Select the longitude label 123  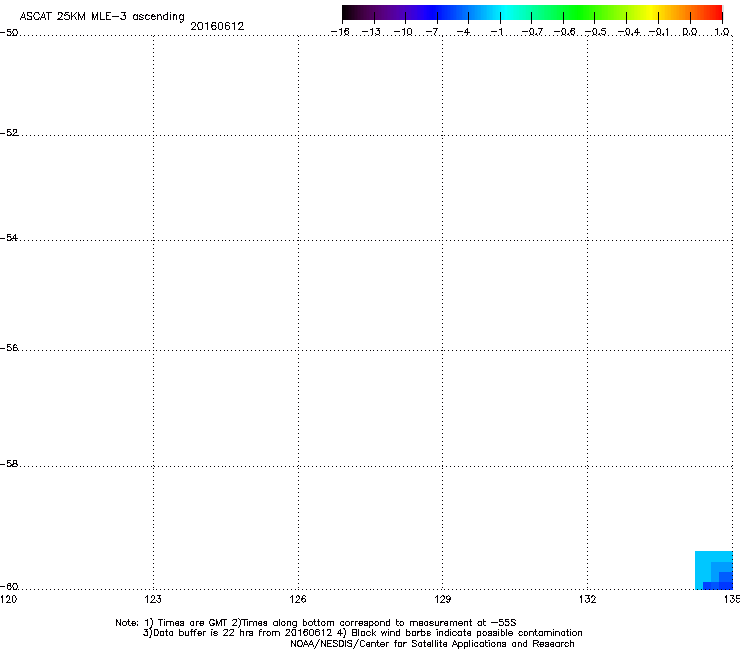click(x=153, y=599)
